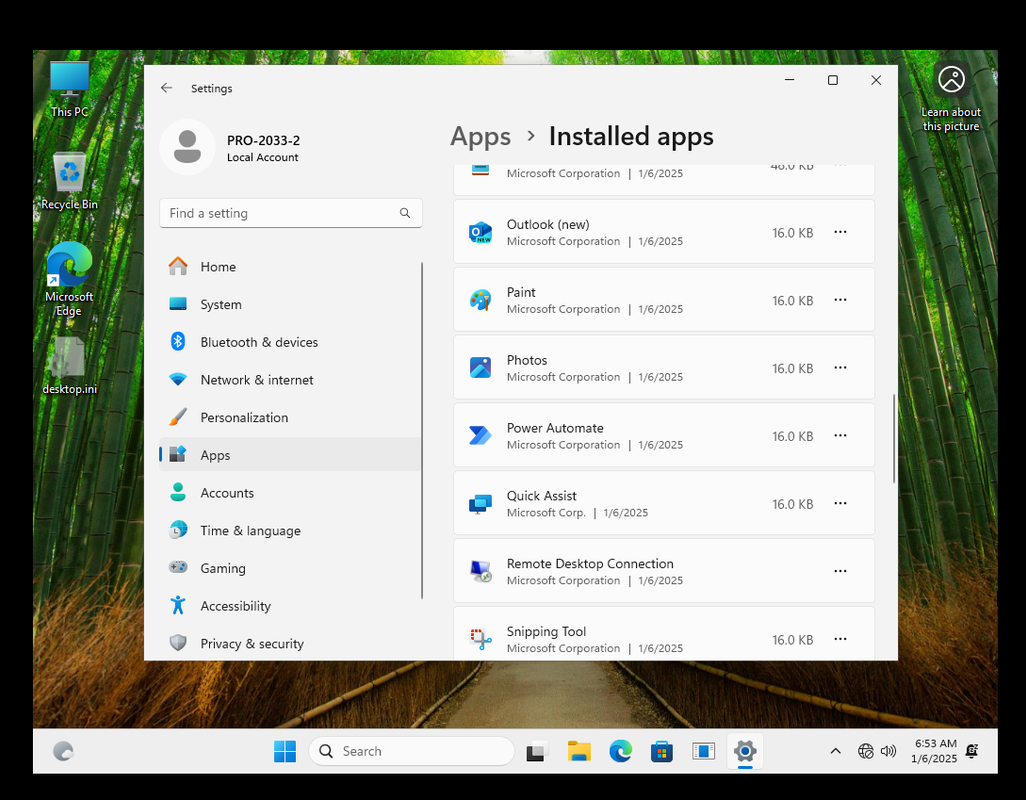Open Microsoft Store from the taskbar
Viewport: 1026px width, 800px height.
pos(662,752)
